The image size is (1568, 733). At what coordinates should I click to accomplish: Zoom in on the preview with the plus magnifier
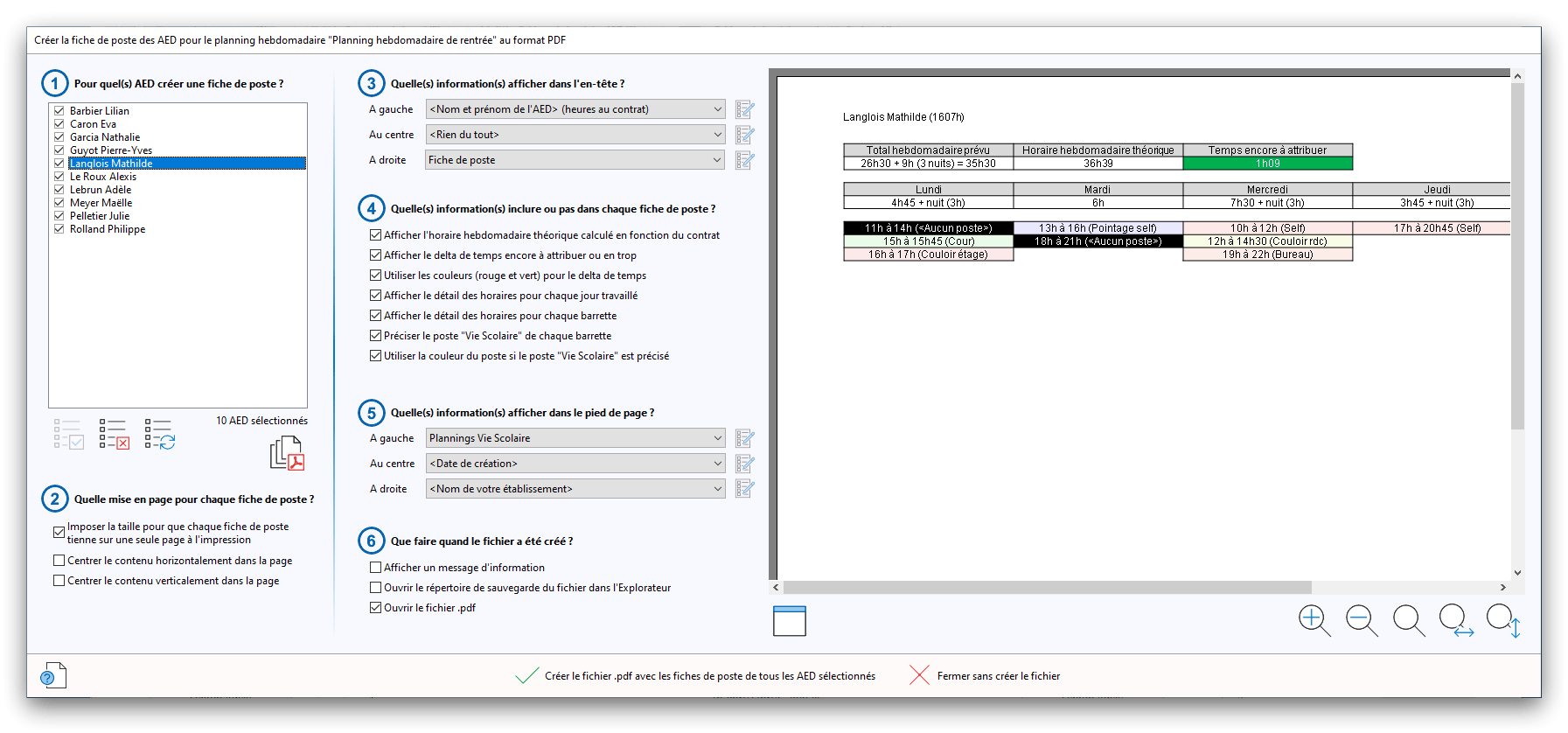click(x=1314, y=620)
